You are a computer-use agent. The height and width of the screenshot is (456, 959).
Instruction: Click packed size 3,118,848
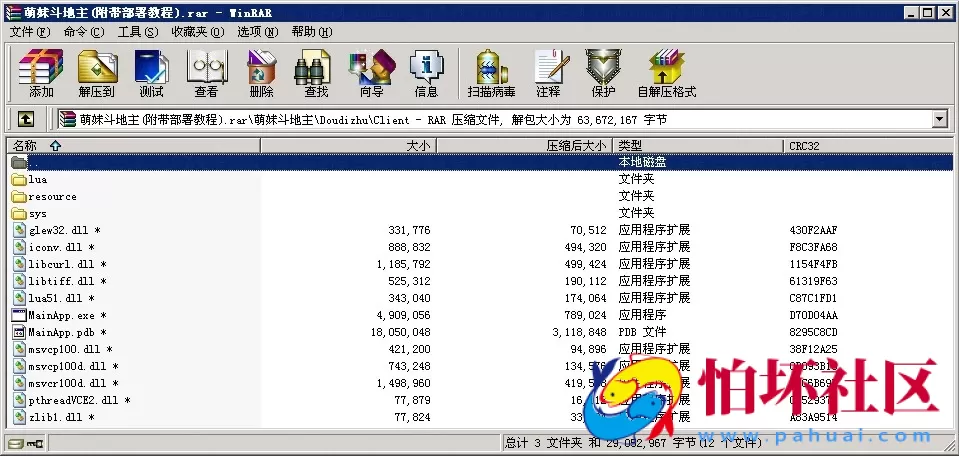(580, 333)
